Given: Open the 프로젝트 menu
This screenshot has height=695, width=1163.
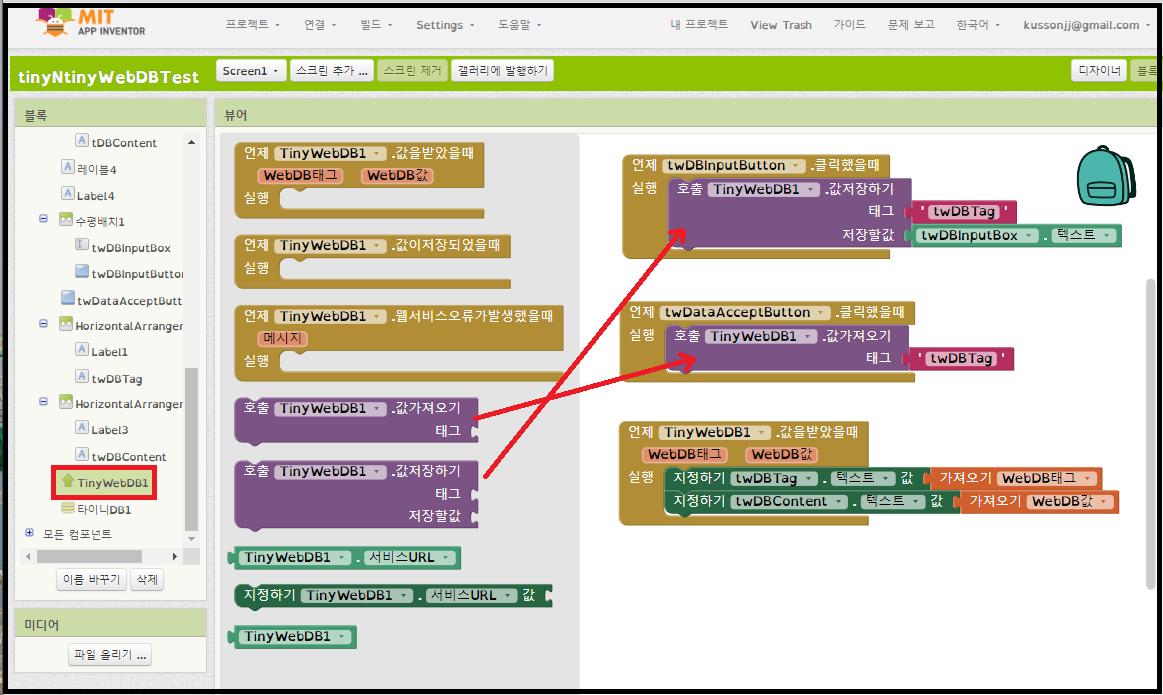Looking at the screenshot, I should [x=252, y=24].
